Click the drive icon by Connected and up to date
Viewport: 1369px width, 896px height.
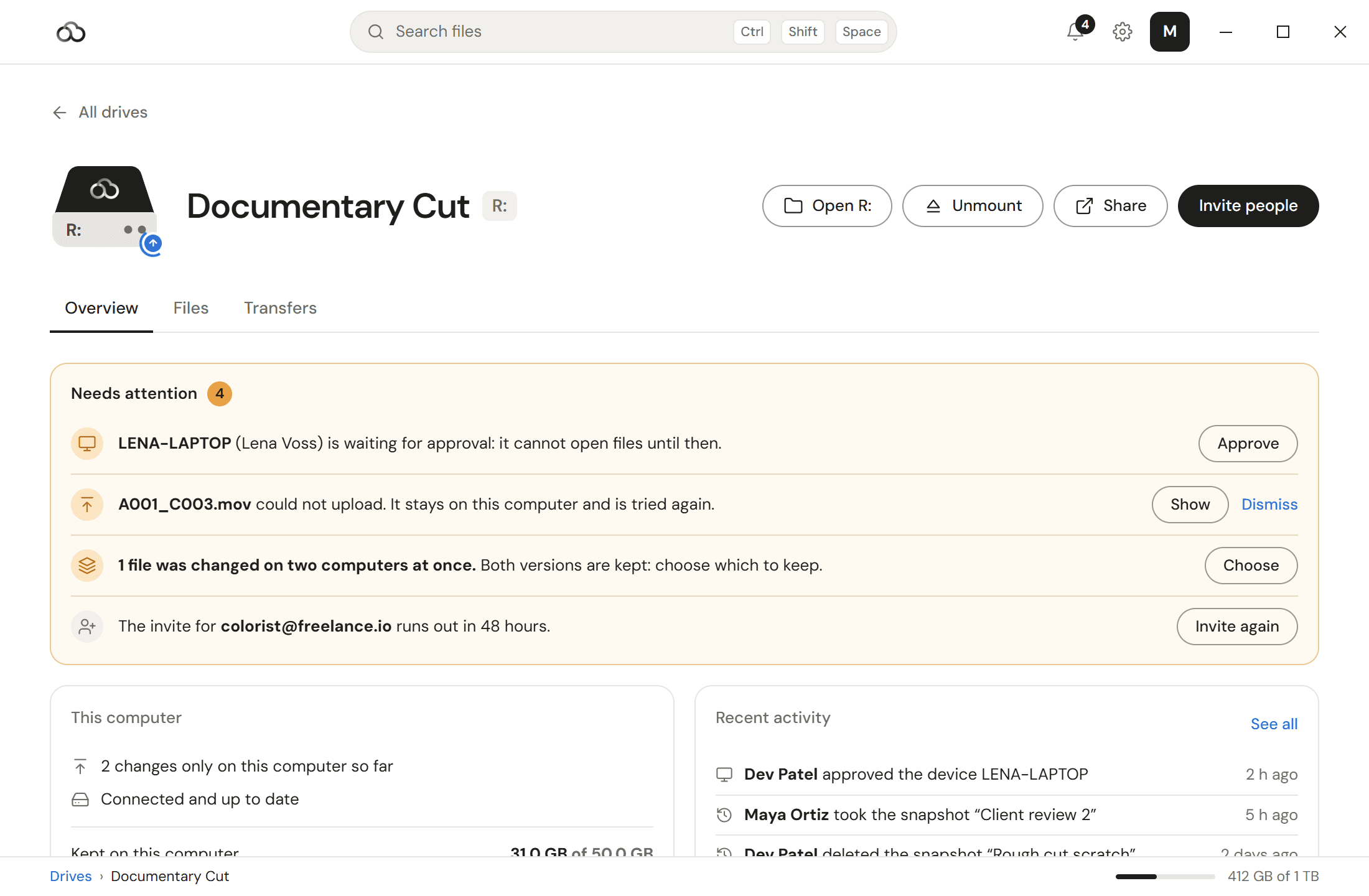coord(80,800)
